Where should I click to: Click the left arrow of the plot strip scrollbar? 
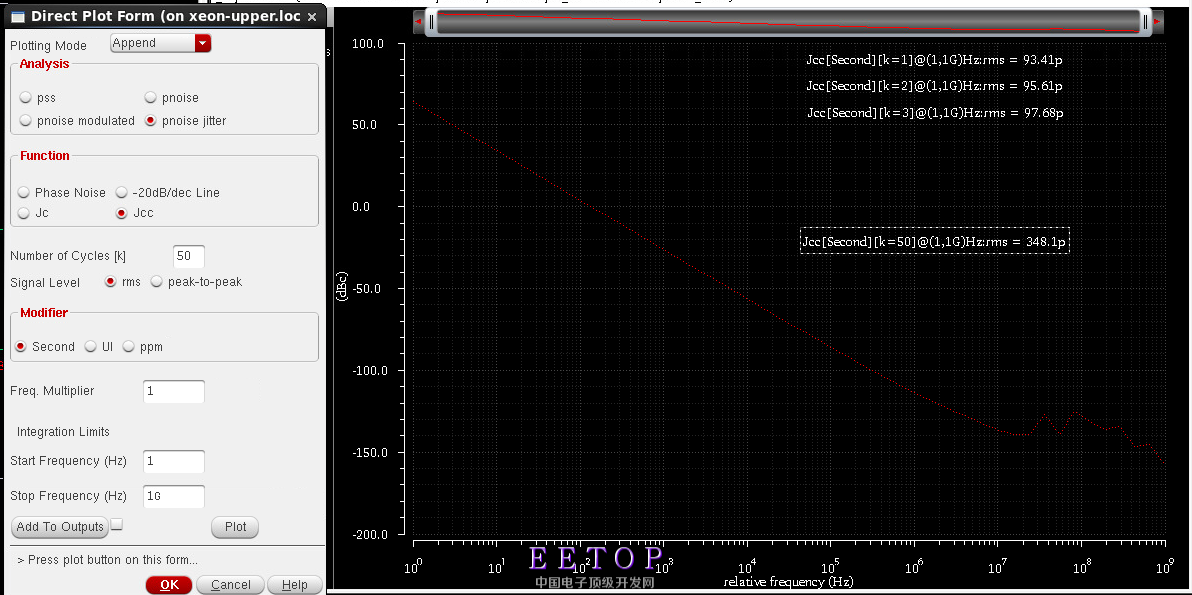pyautogui.click(x=417, y=23)
